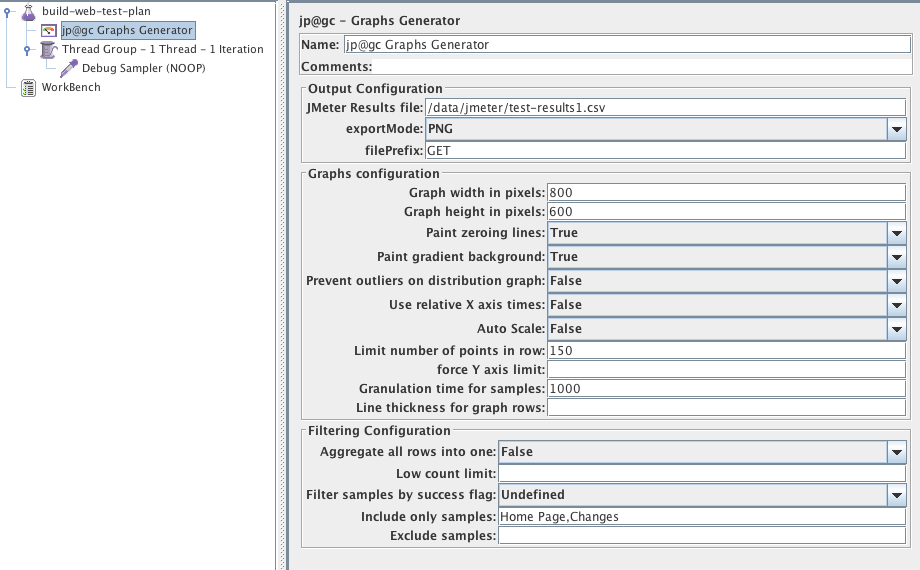Click the build-web-test-plan flask icon
This screenshot has height=570, width=920.
(28, 12)
